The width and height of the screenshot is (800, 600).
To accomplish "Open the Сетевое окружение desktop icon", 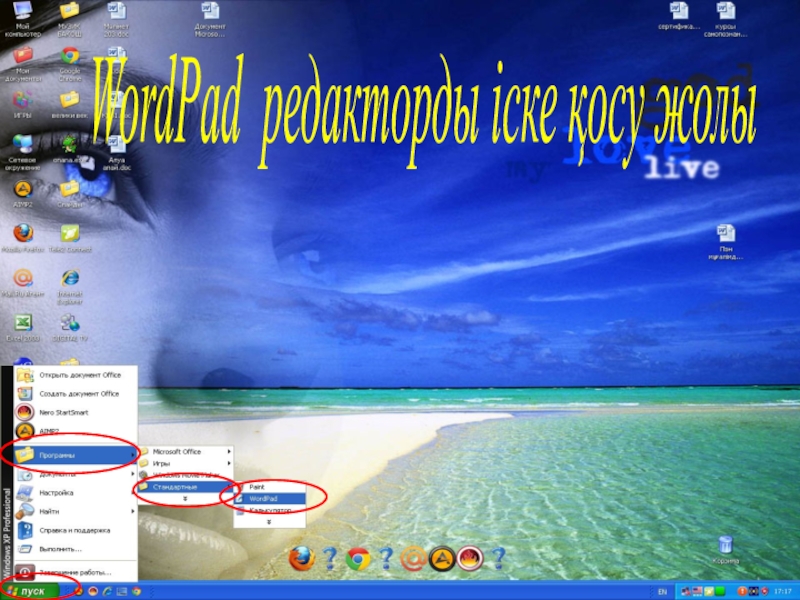I will [x=22, y=152].
